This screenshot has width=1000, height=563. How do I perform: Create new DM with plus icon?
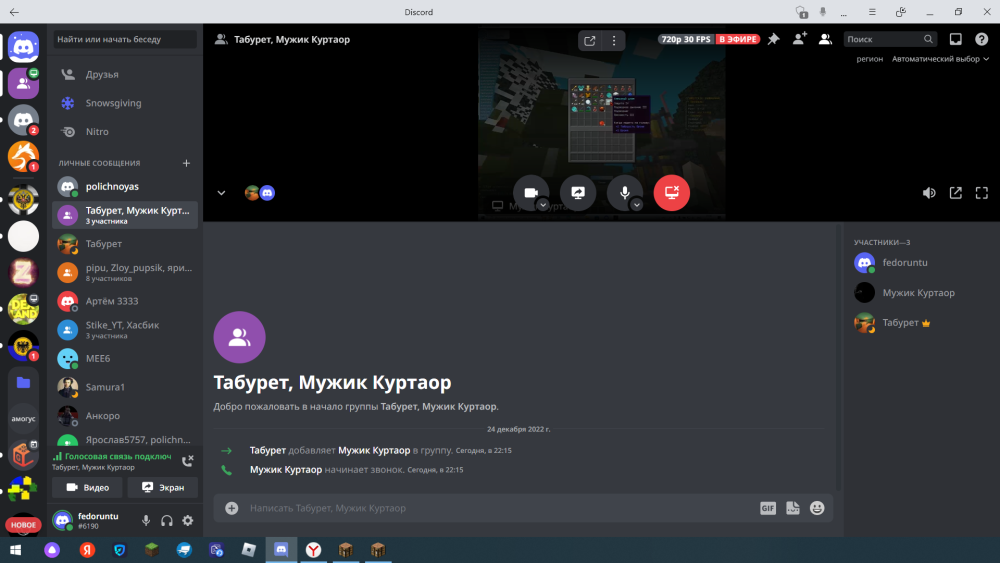[186, 163]
